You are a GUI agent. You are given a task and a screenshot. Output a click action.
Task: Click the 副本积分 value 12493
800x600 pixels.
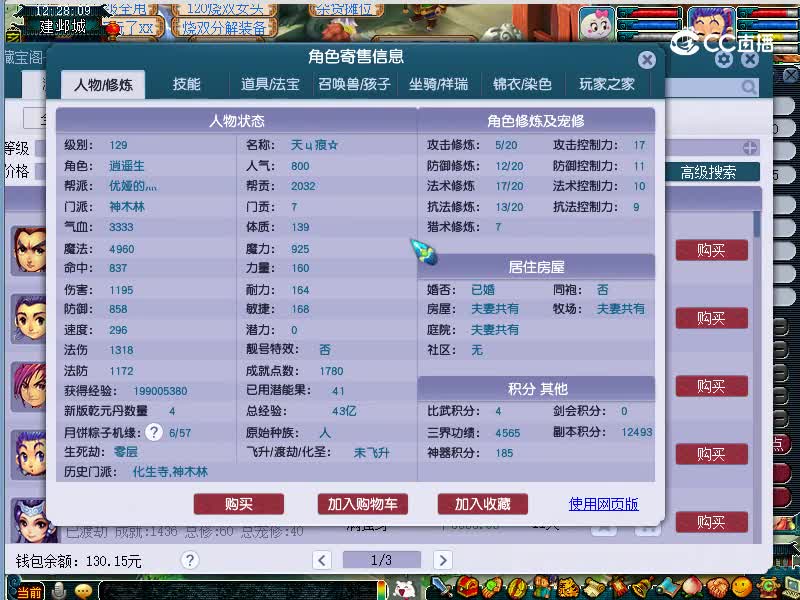637,432
